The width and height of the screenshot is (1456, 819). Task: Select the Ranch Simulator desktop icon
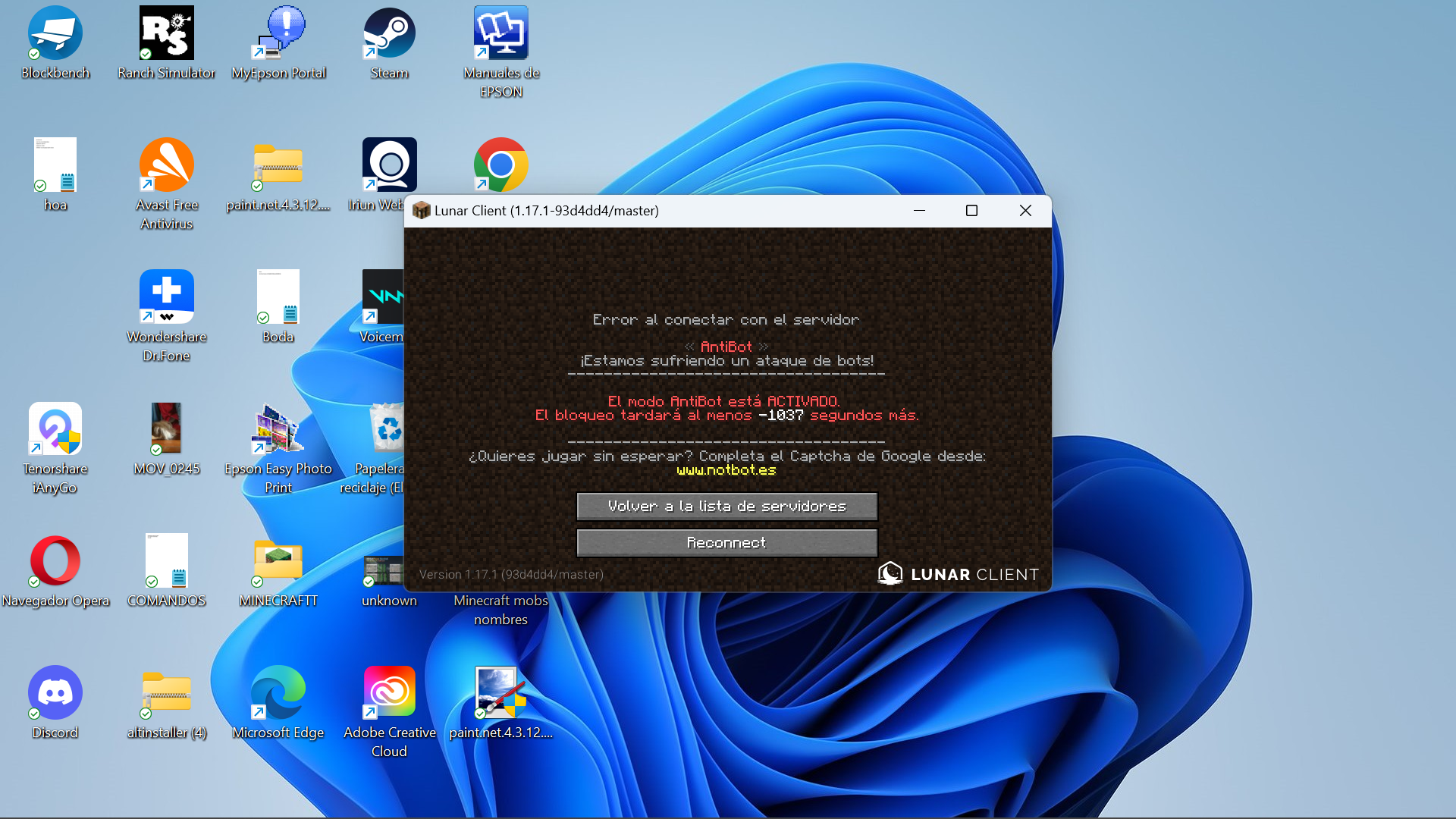point(167,34)
